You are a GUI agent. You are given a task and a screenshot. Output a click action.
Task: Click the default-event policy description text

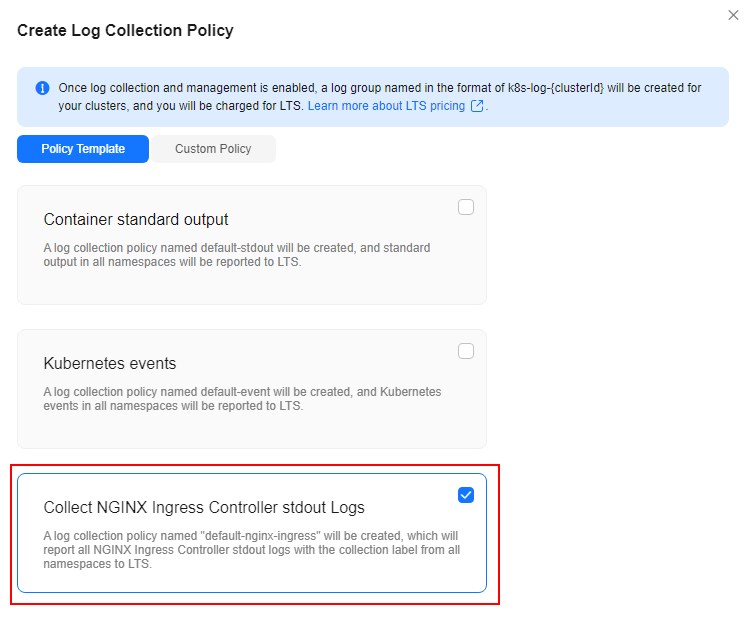242,399
